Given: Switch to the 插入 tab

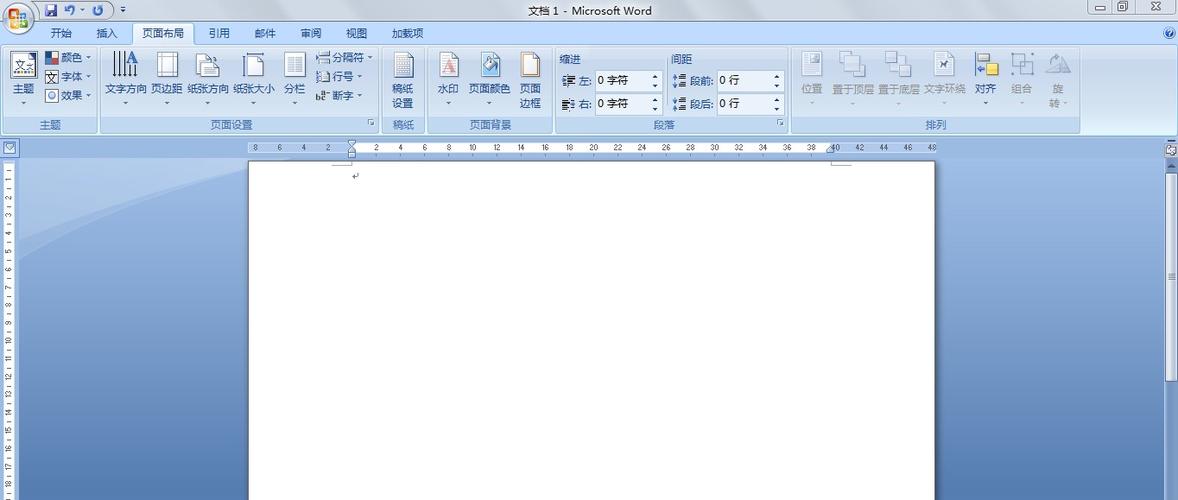Looking at the screenshot, I should click(x=107, y=33).
